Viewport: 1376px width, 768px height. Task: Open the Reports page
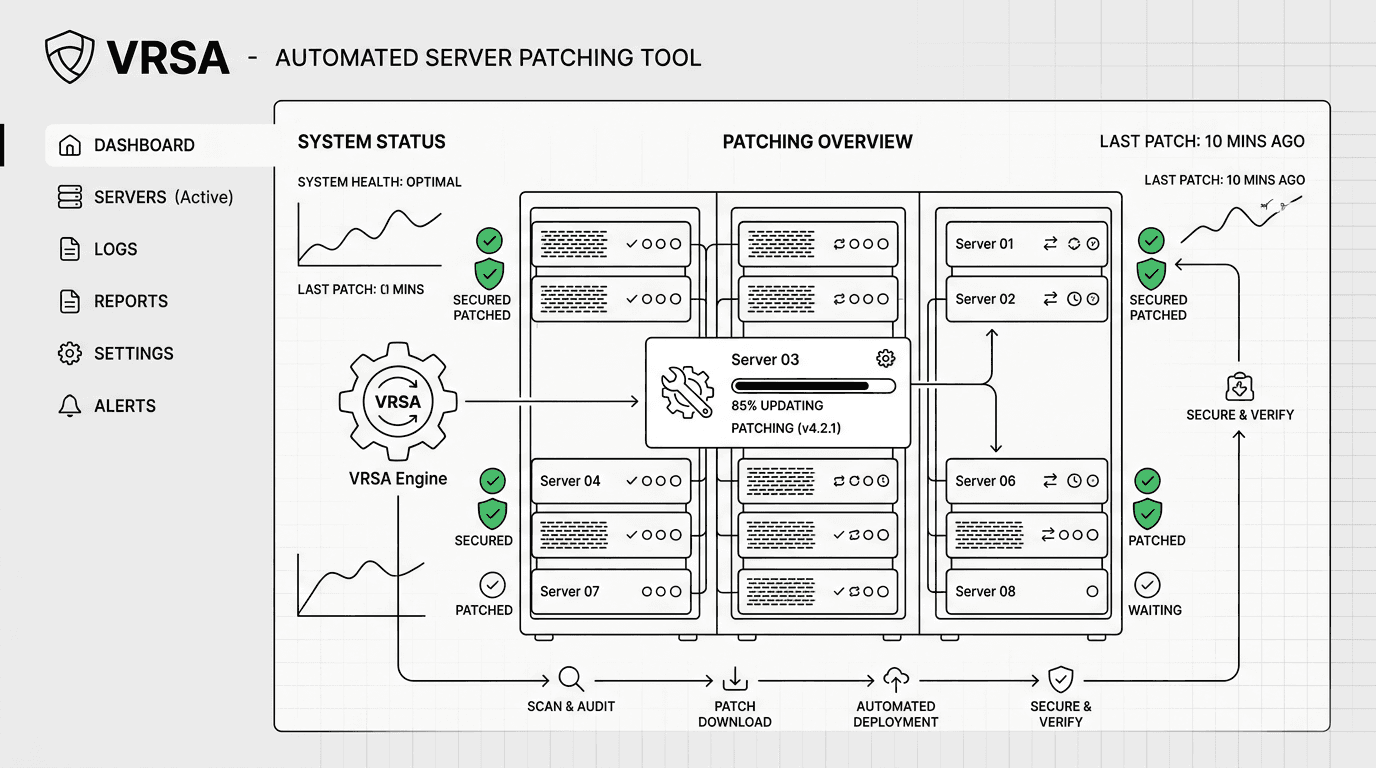130,301
